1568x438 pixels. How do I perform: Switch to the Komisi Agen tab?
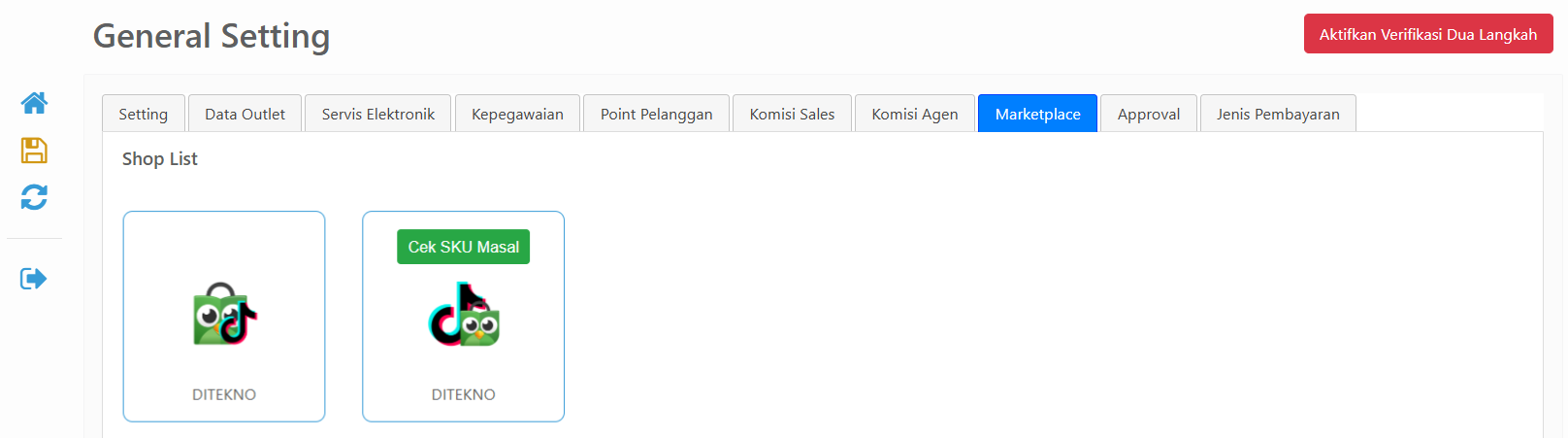coord(915,114)
